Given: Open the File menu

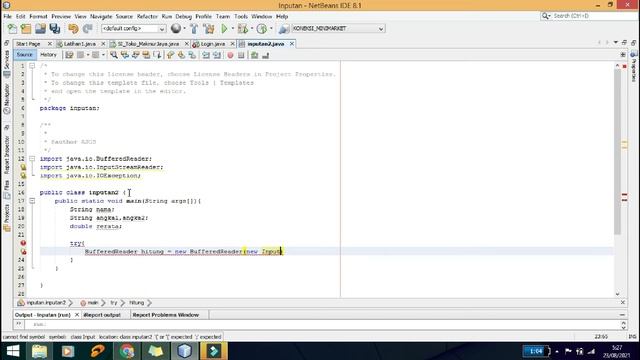Looking at the screenshot, I should point(7,16).
